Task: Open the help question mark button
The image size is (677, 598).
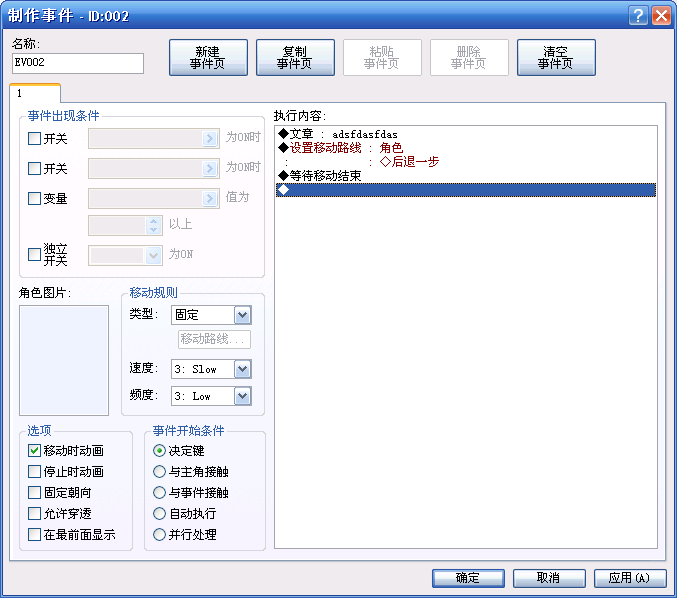Action: pos(638,16)
